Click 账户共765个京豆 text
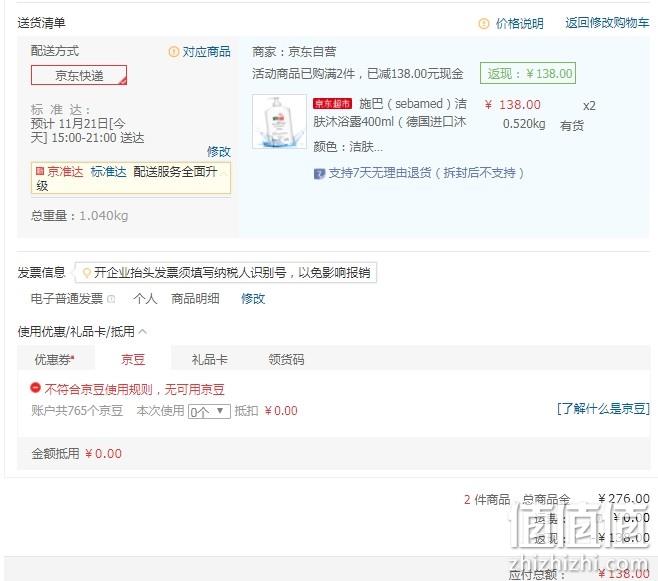 coord(77,410)
